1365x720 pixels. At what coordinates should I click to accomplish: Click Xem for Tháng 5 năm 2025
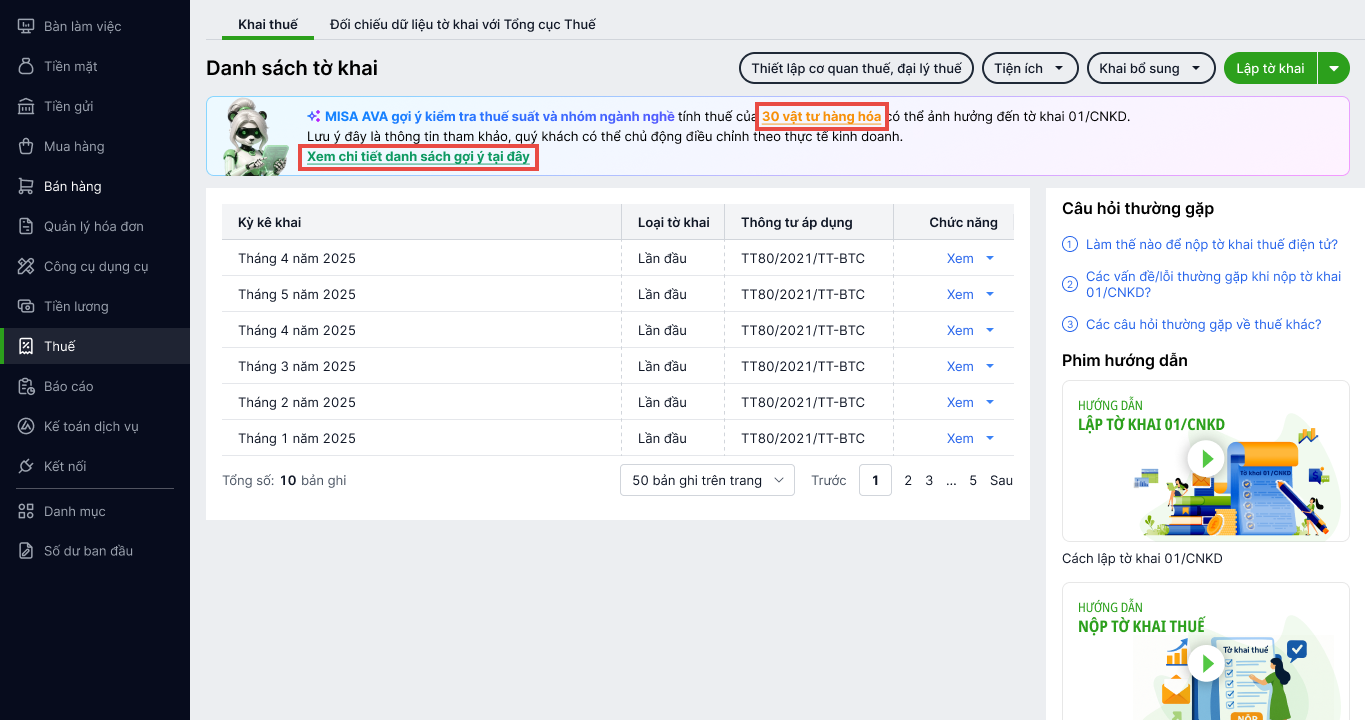coord(960,294)
